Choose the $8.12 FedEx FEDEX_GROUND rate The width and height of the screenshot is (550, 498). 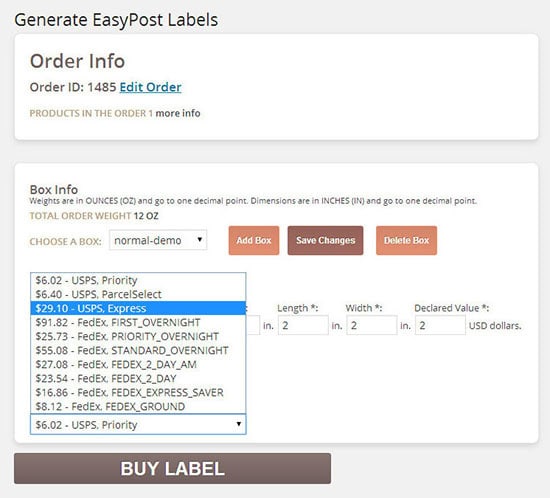[x=138, y=406]
